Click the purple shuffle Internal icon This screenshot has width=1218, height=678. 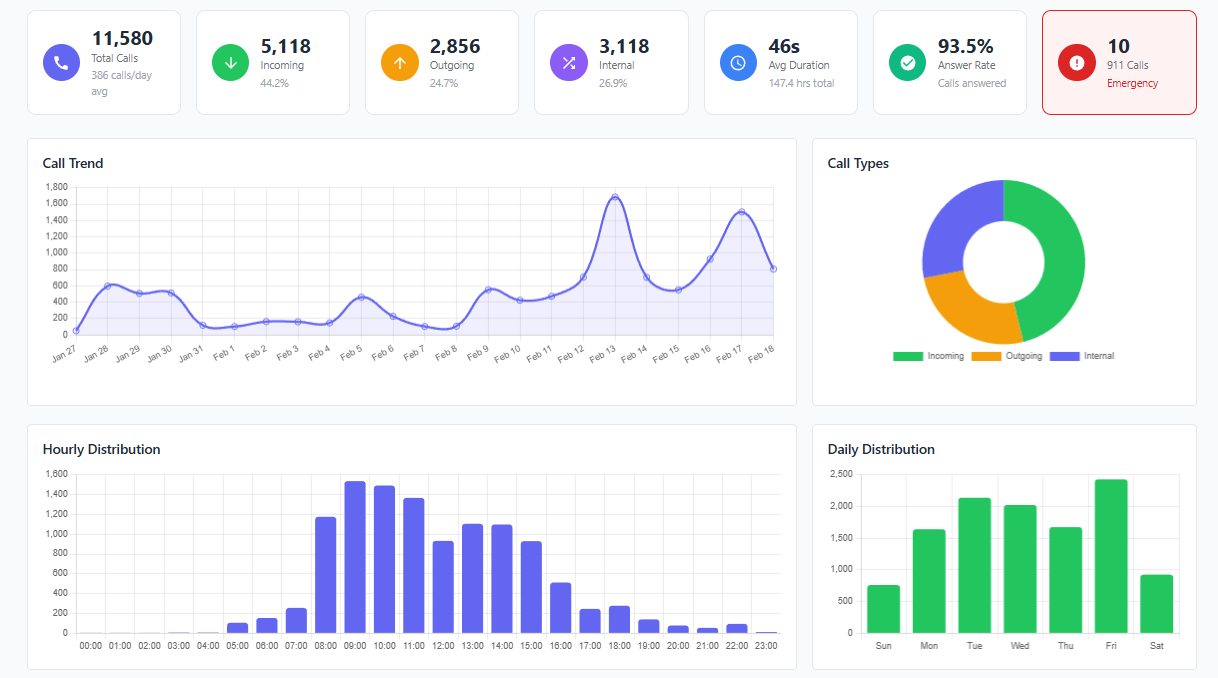point(568,63)
